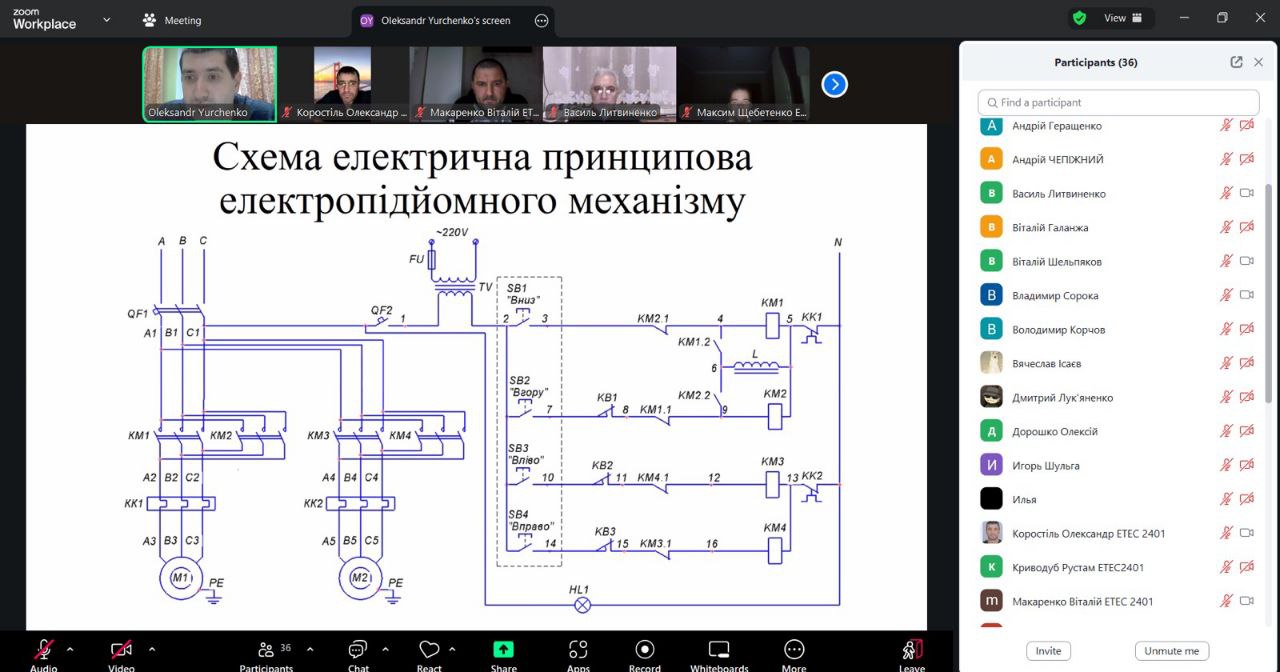Turn on camera with Video button
Viewport: 1280px width, 672px height.
coord(121,650)
